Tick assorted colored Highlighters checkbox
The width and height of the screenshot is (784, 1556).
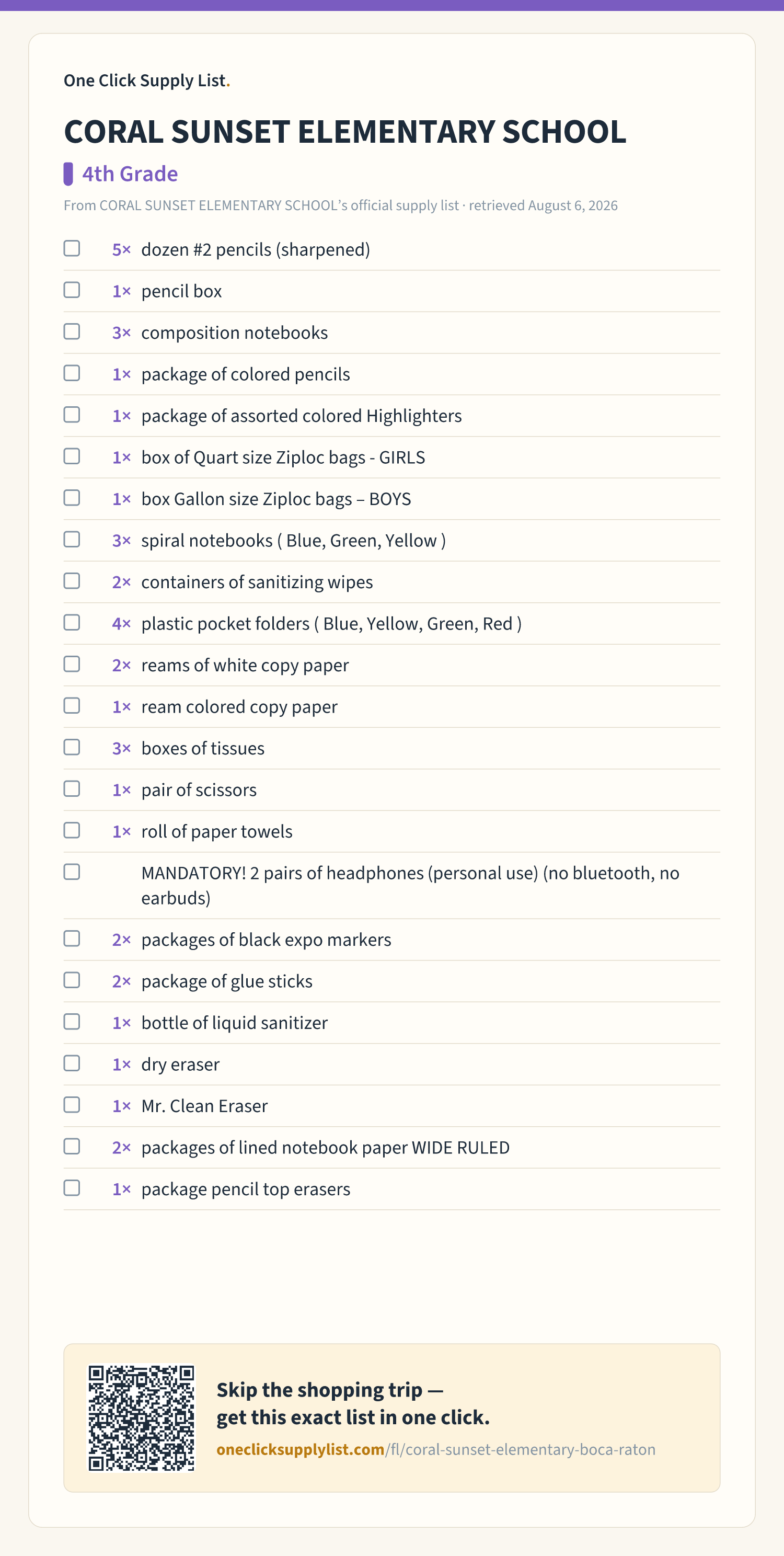tap(72, 415)
